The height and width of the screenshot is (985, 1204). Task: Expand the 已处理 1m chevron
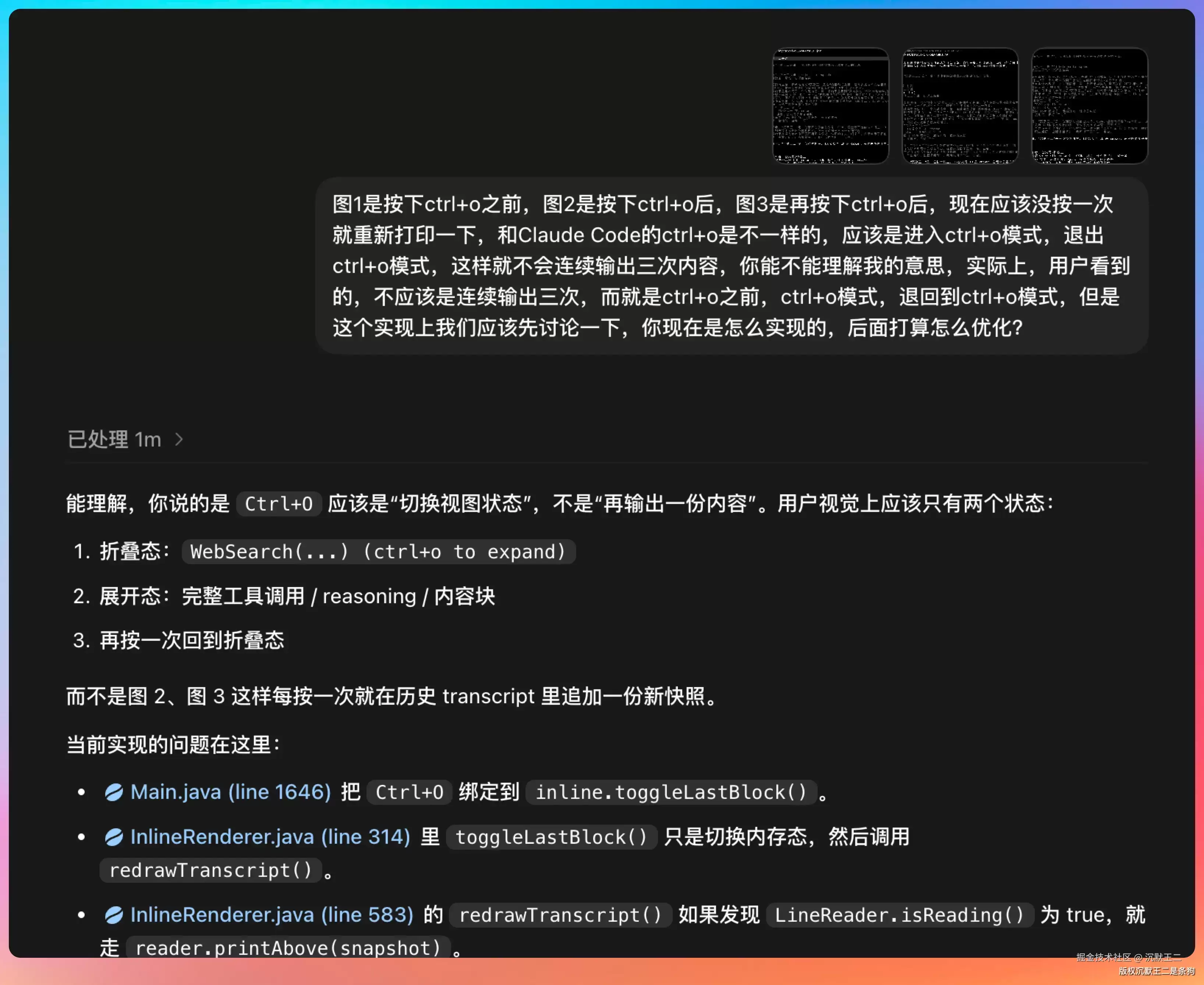(179, 439)
